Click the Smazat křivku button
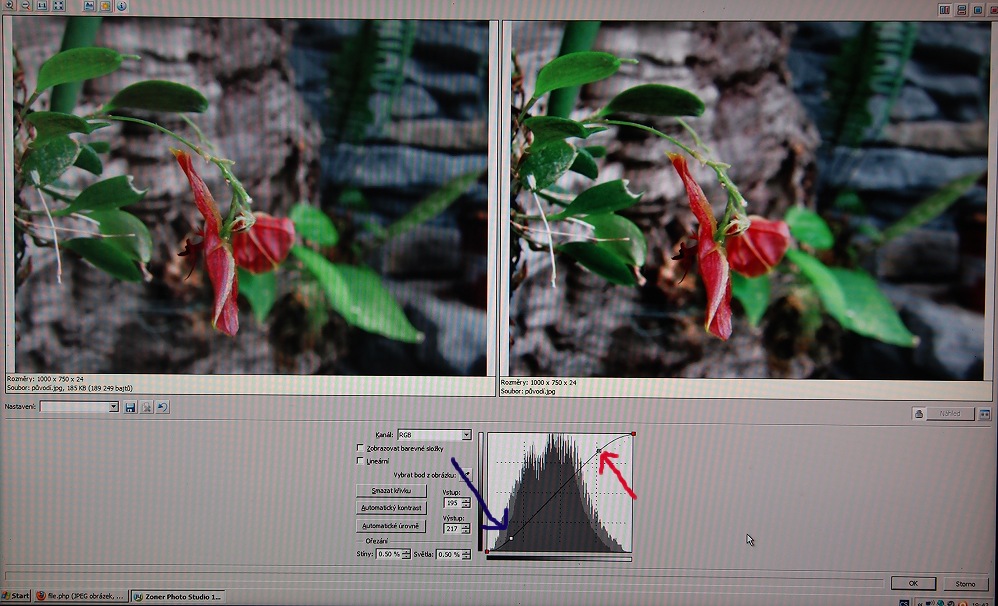 click(x=391, y=491)
